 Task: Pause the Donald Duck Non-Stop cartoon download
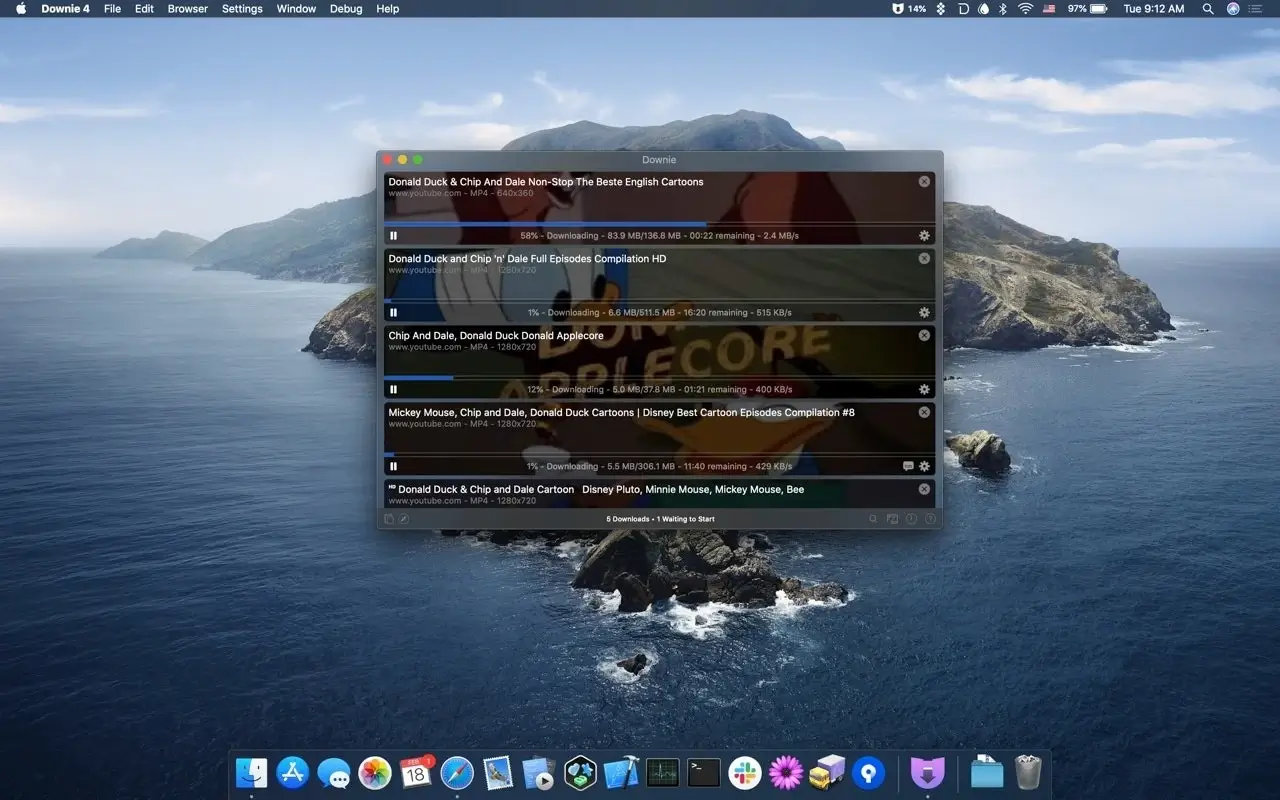(393, 235)
